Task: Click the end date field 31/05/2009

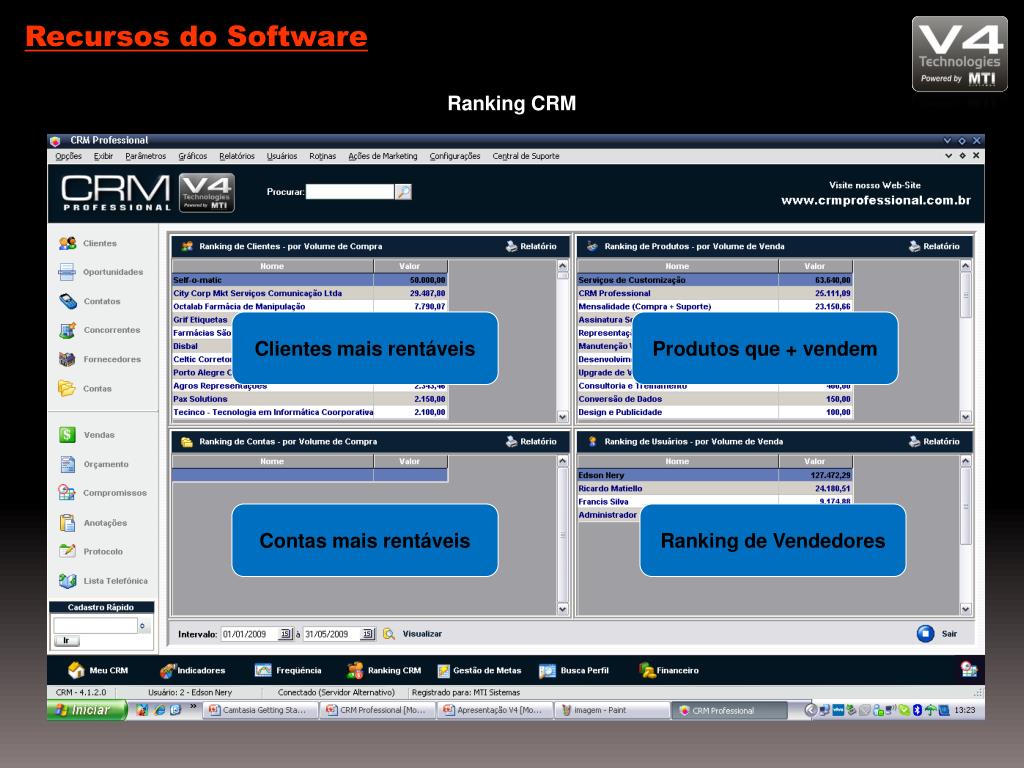Action: coord(332,633)
